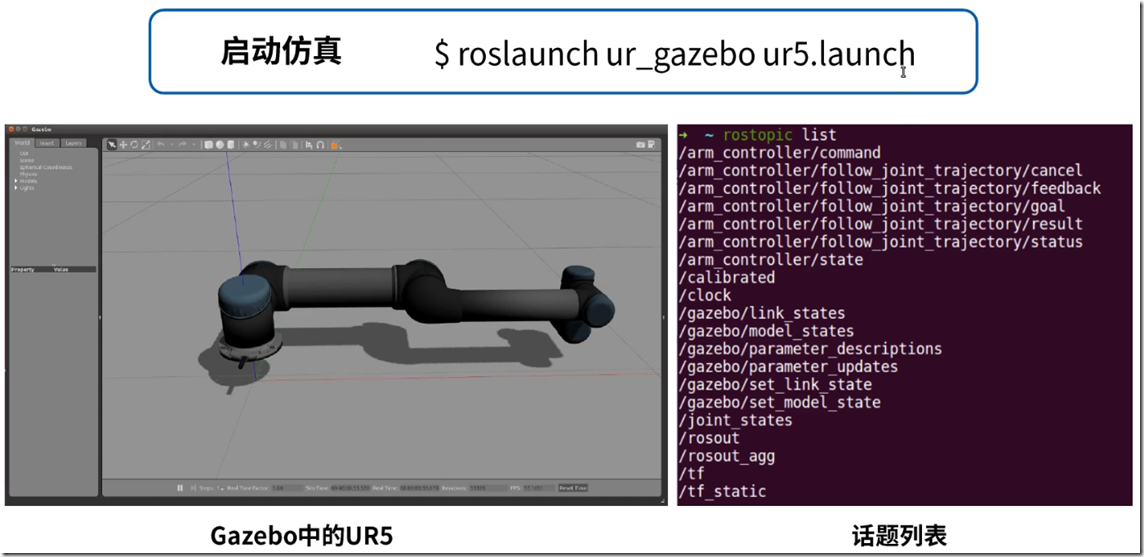The height and width of the screenshot is (557, 1144).
Task: Click '/gazebo/model_states' topic line
Action: (766, 331)
